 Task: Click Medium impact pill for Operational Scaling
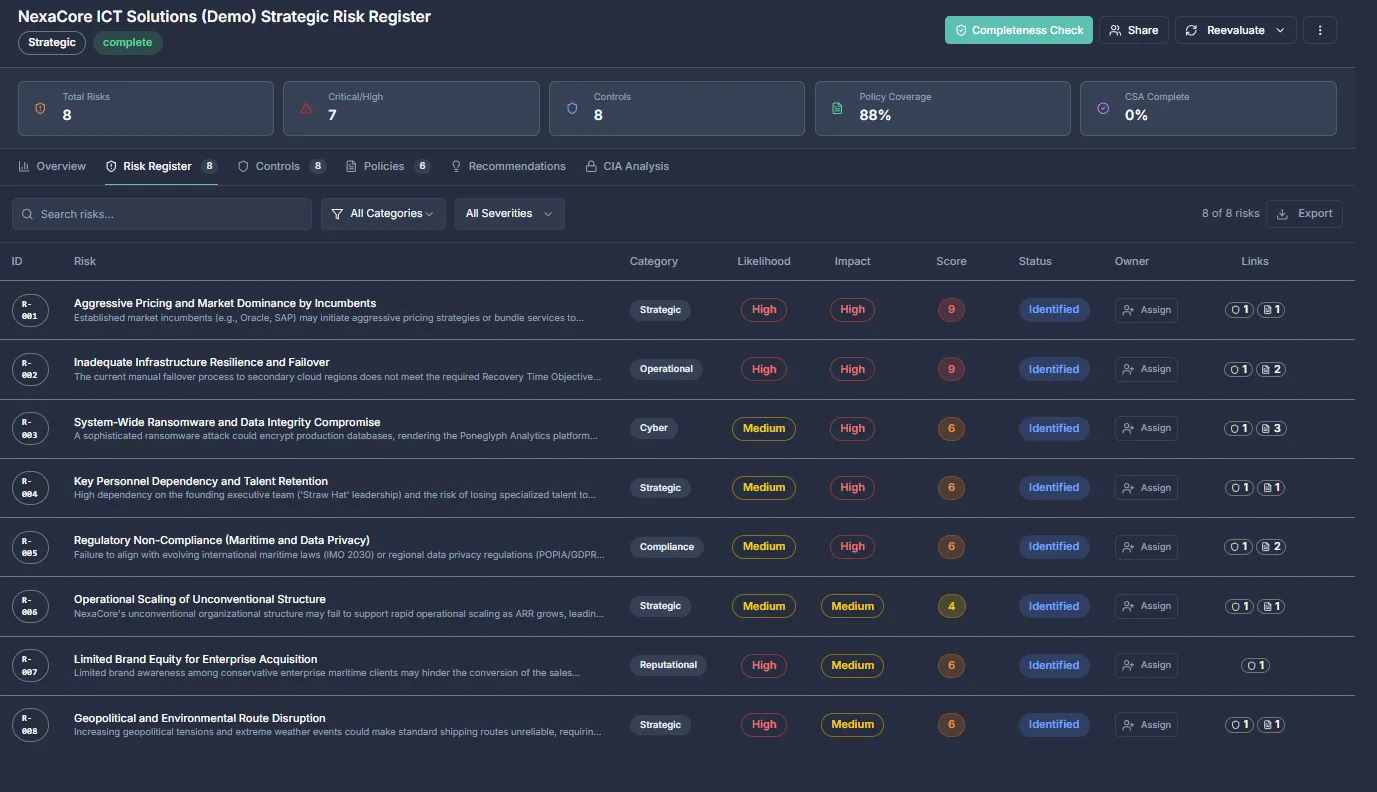853,606
